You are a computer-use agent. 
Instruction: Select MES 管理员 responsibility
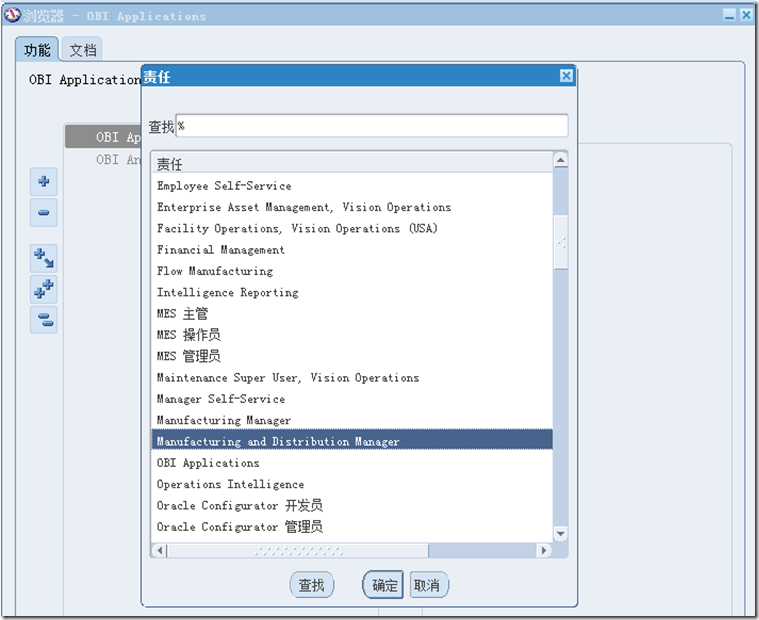(352, 356)
